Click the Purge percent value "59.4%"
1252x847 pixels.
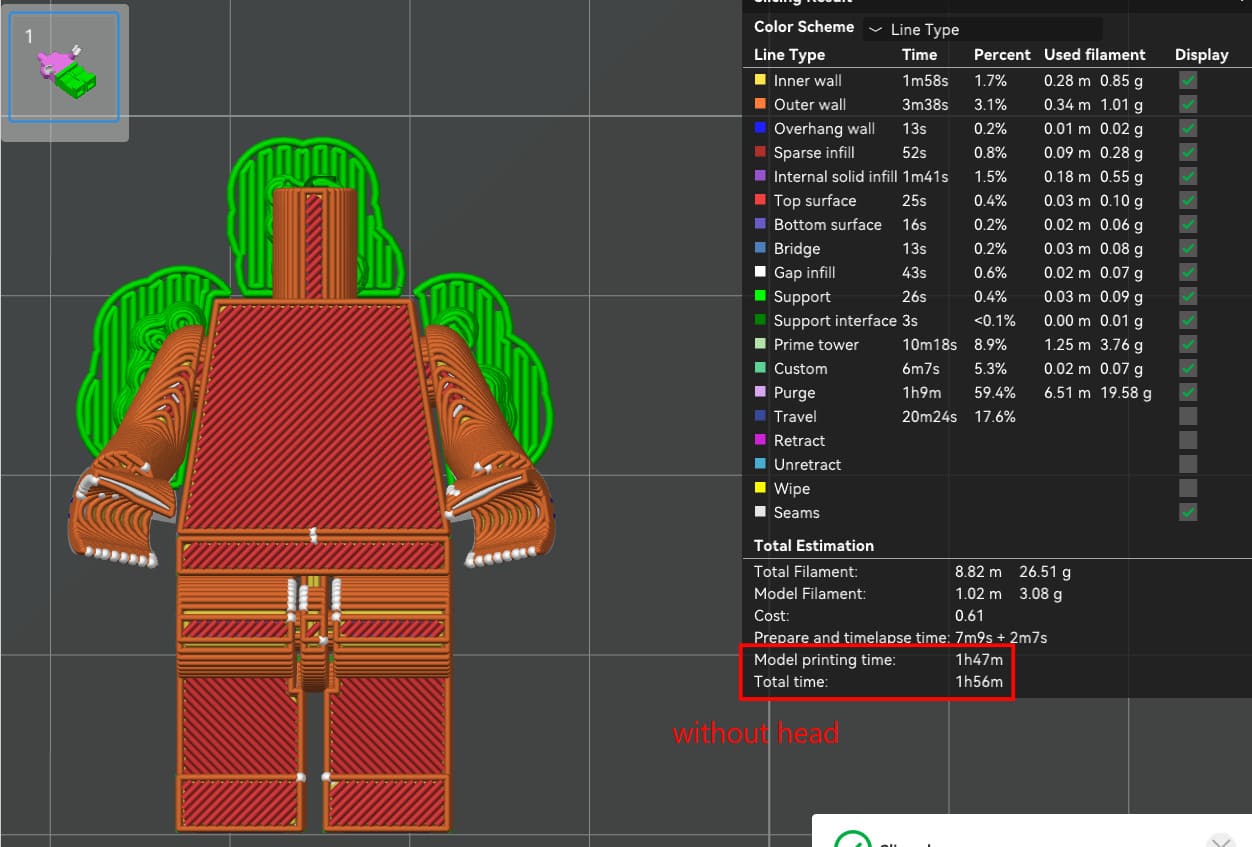pos(995,392)
